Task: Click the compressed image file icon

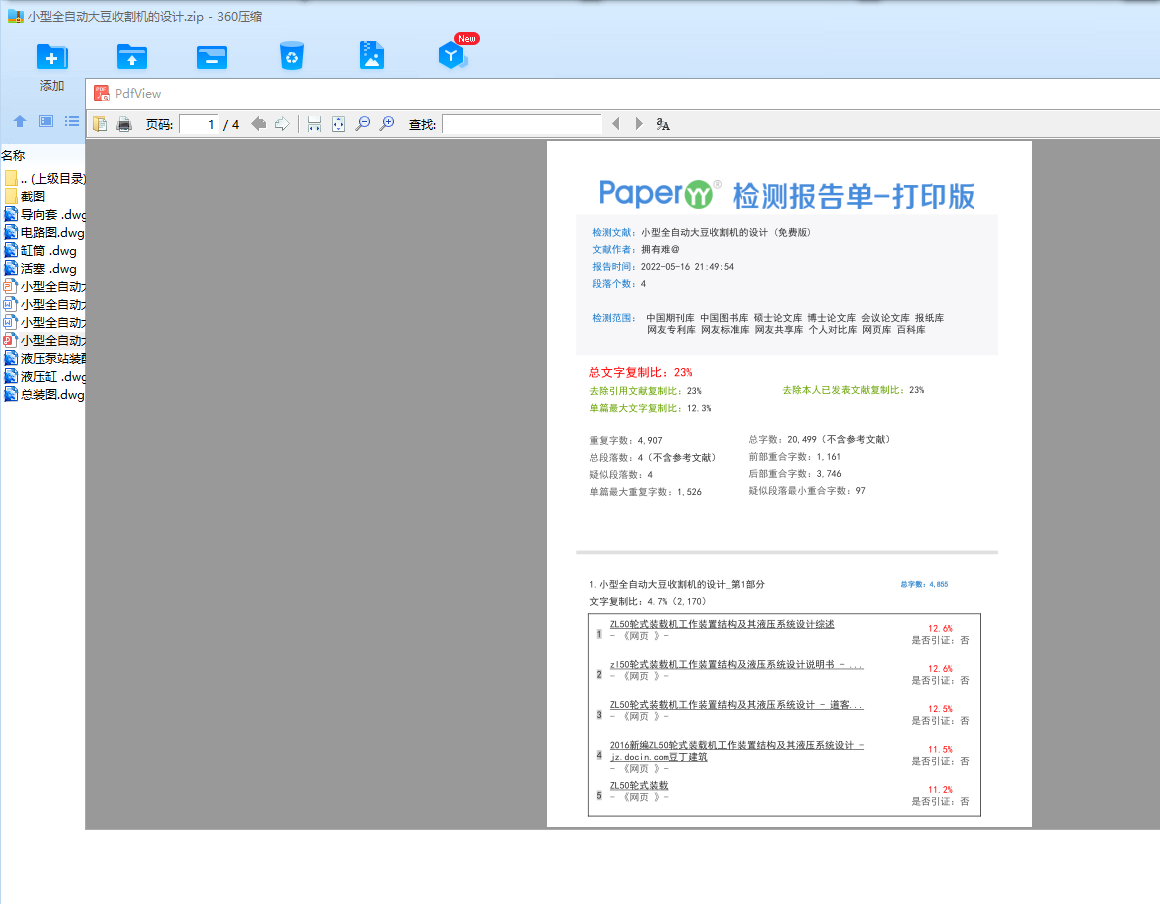Action: point(371,55)
